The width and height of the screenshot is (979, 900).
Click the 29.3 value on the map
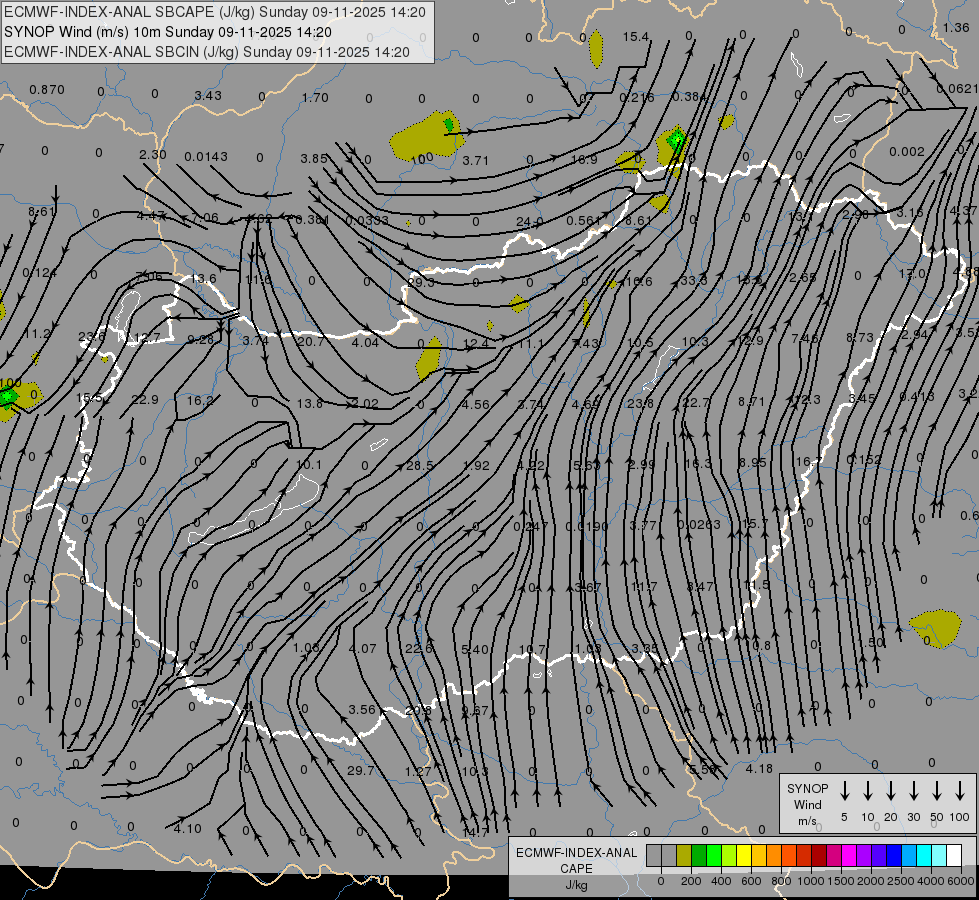[421, 282]
